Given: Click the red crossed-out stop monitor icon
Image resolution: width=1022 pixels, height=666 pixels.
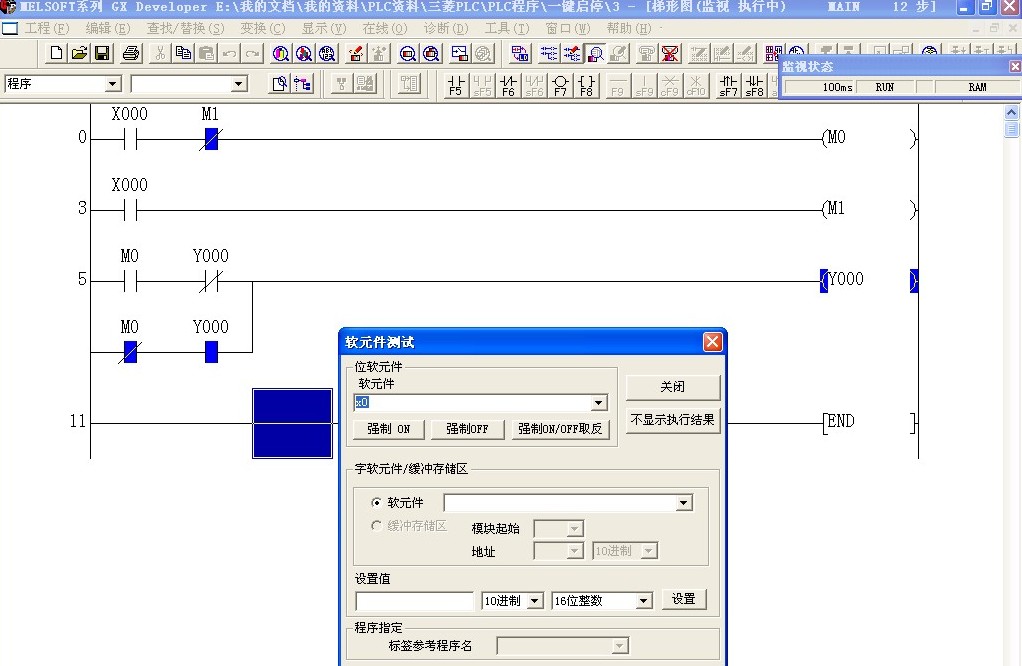Looking at the screenshot, I should 670,53.
